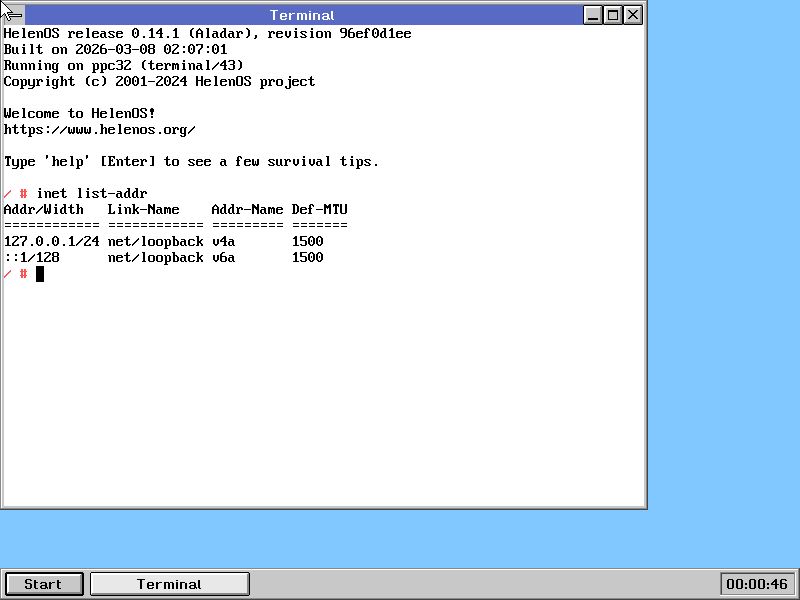Click the empty blue desktop background
This screenshot has height=600, width=800.
pyautogui.click(x=720, y=300)
